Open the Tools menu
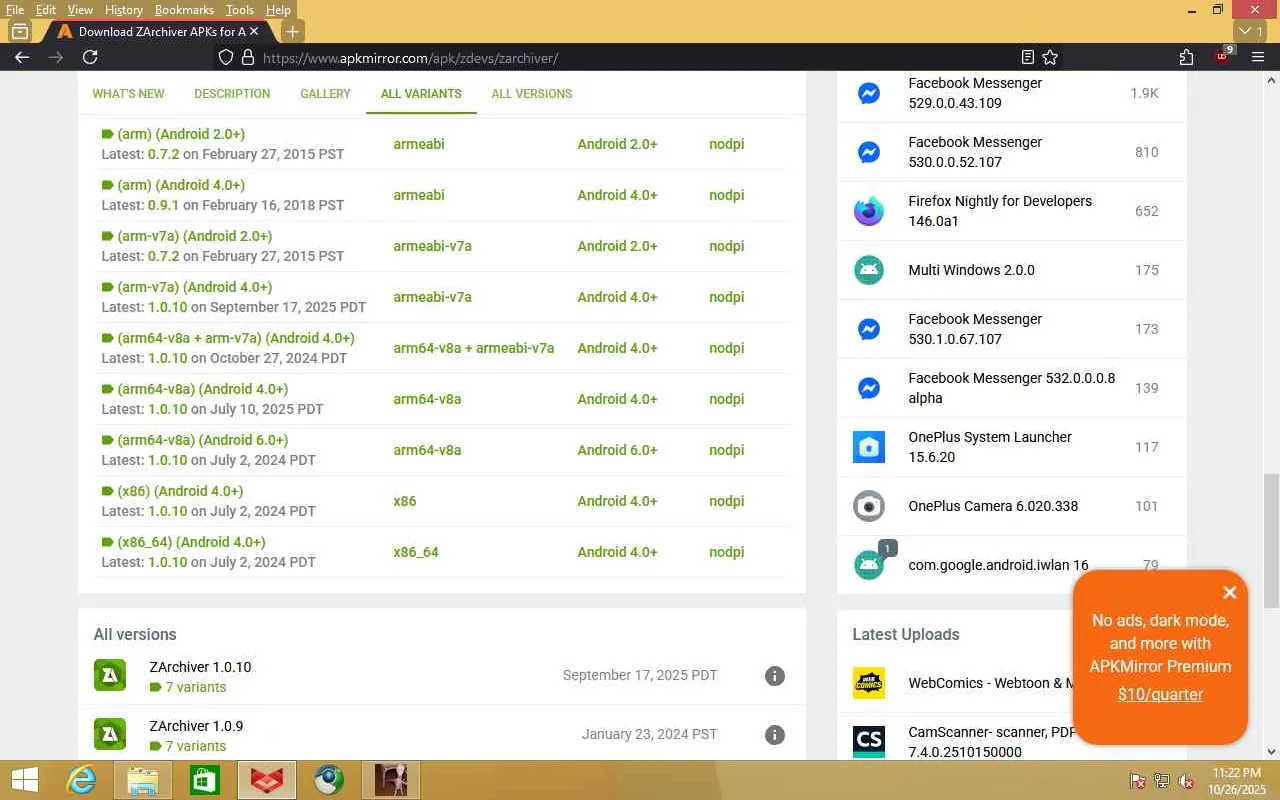Screen dimensions: 1280x800 pyautogui.click(x=239, y=10)
